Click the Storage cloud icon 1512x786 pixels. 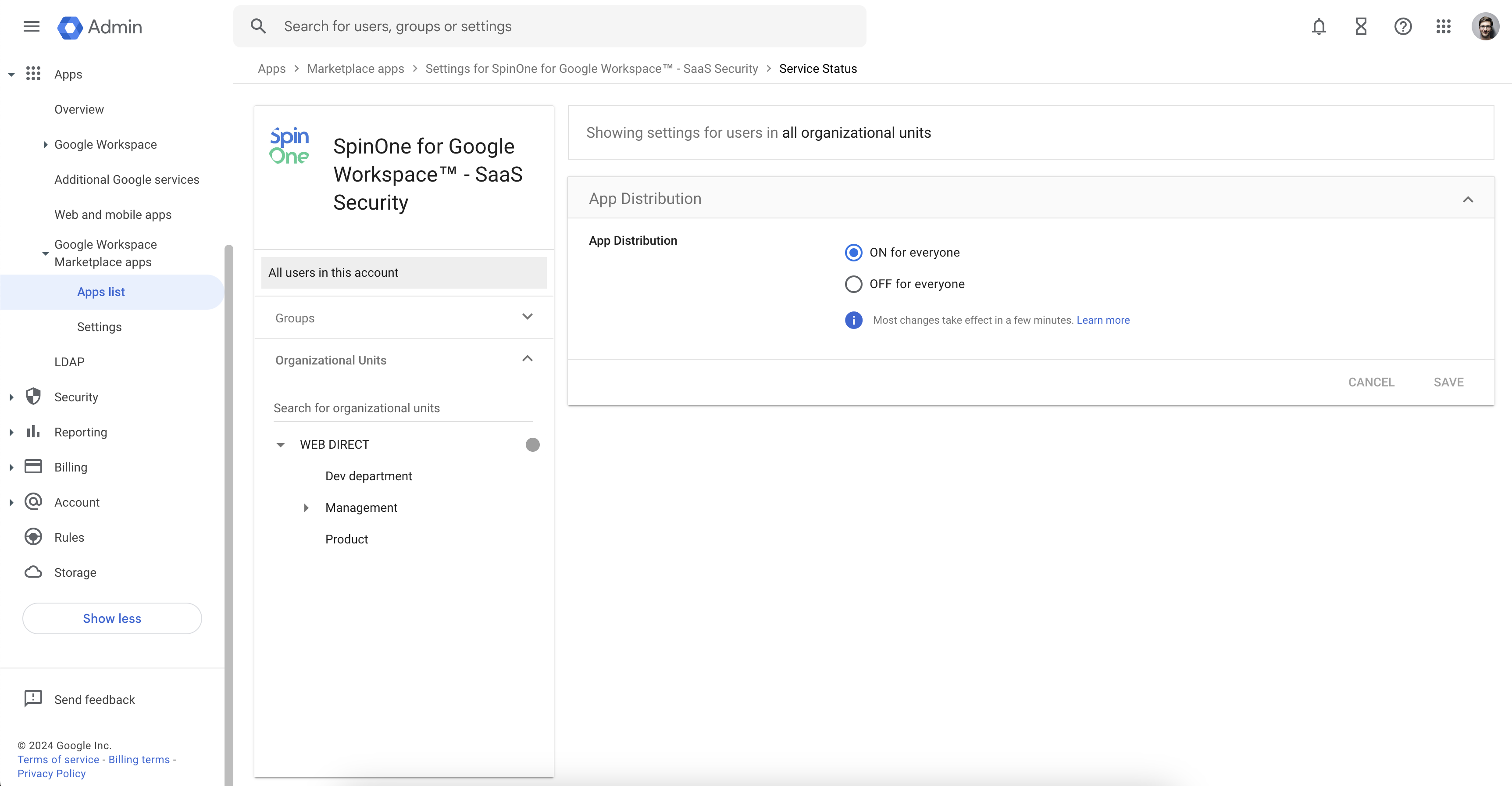tap(33, 572)
